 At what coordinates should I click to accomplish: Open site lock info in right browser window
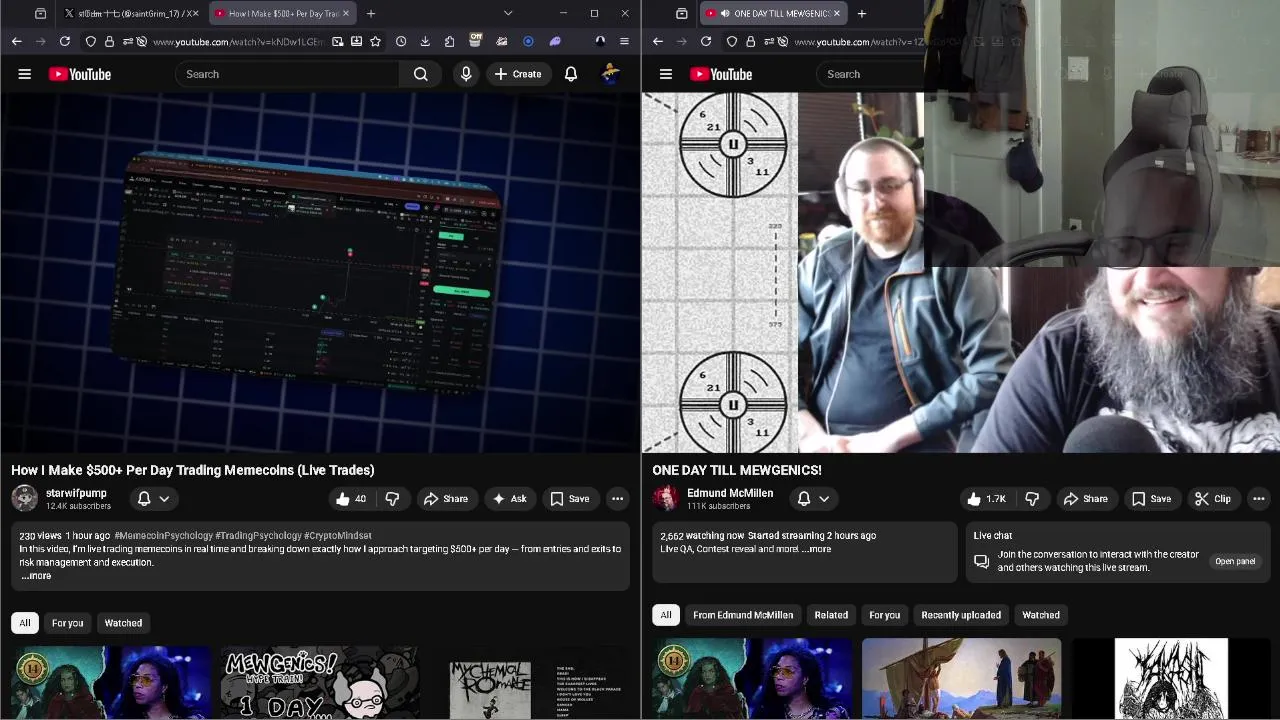pyautogui.click(x=750, y=41)
